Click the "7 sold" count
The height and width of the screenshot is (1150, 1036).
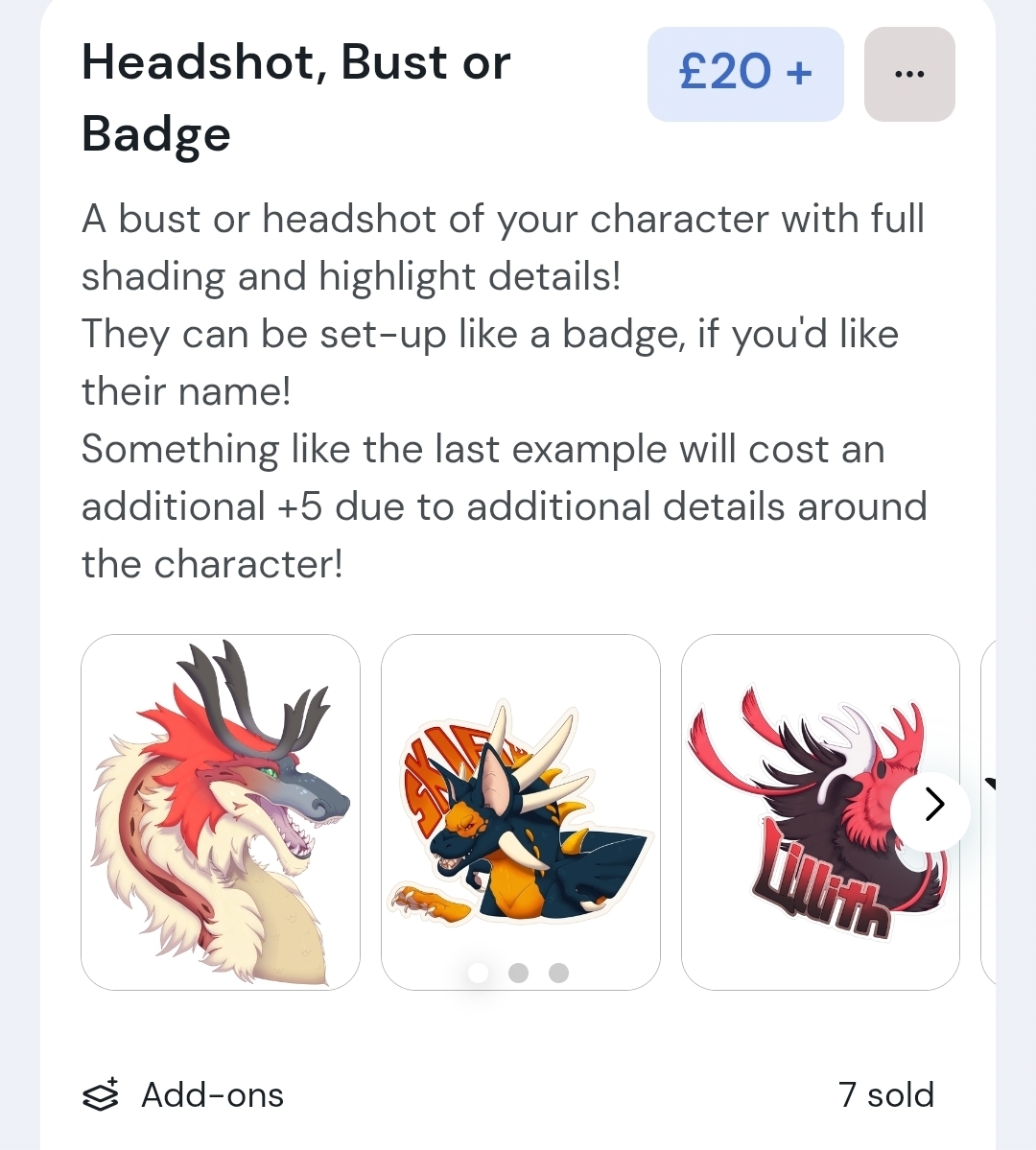[x=885, y=1094]
